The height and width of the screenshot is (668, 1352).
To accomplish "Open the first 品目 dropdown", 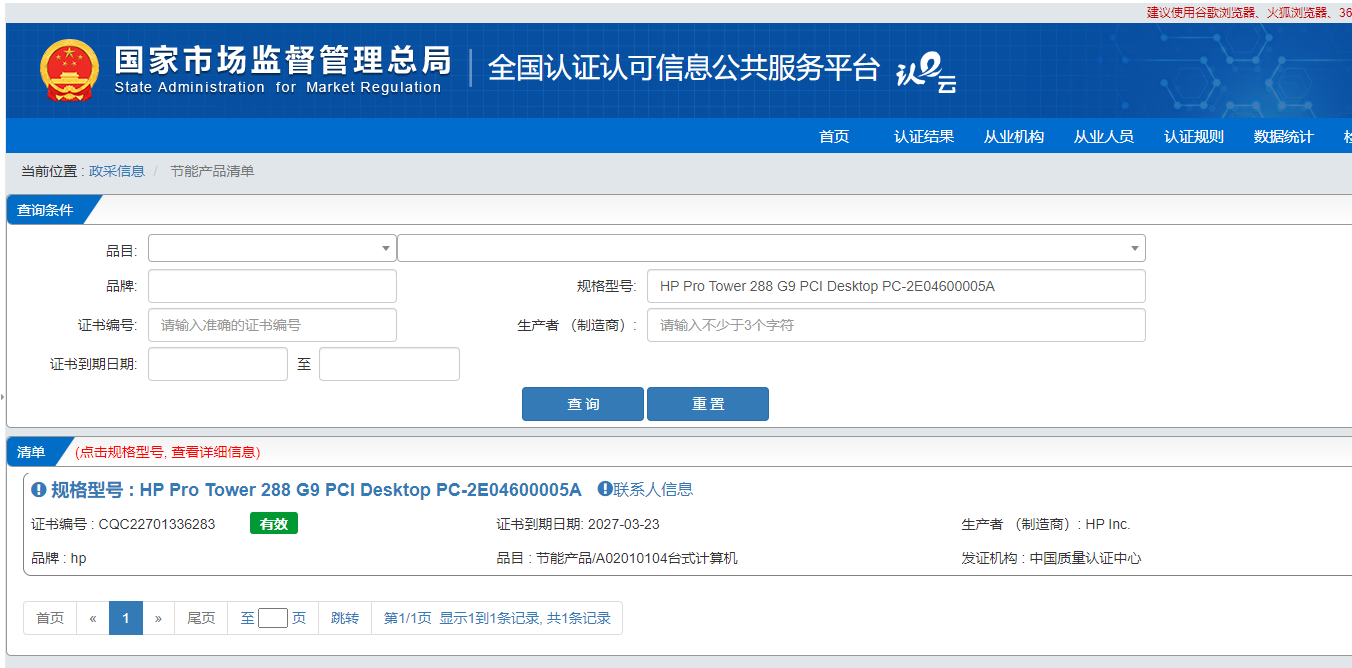I will coord(272,248).
